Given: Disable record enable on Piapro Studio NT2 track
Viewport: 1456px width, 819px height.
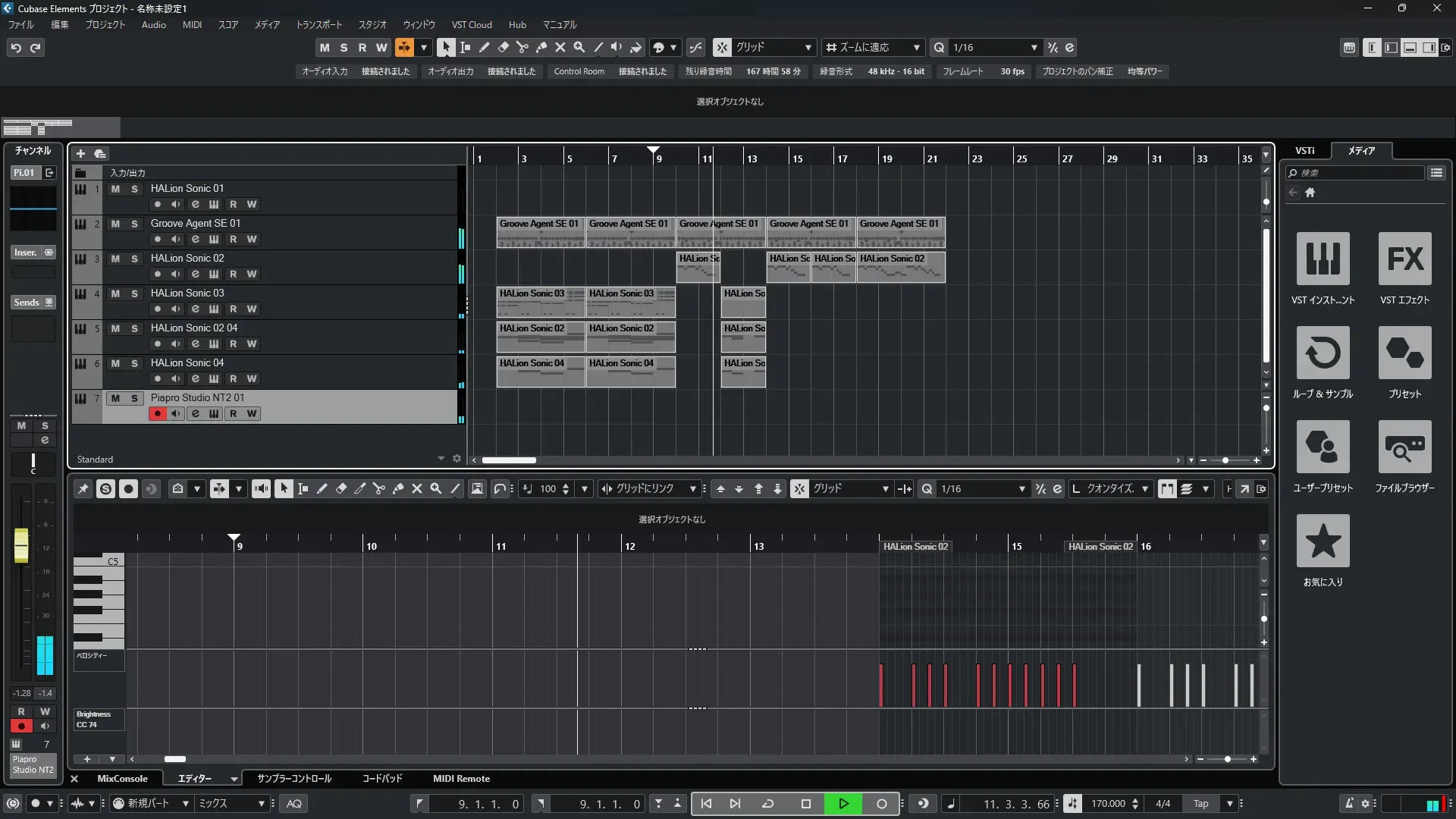Looking at the screenshot, I should [x=157, y=414].
